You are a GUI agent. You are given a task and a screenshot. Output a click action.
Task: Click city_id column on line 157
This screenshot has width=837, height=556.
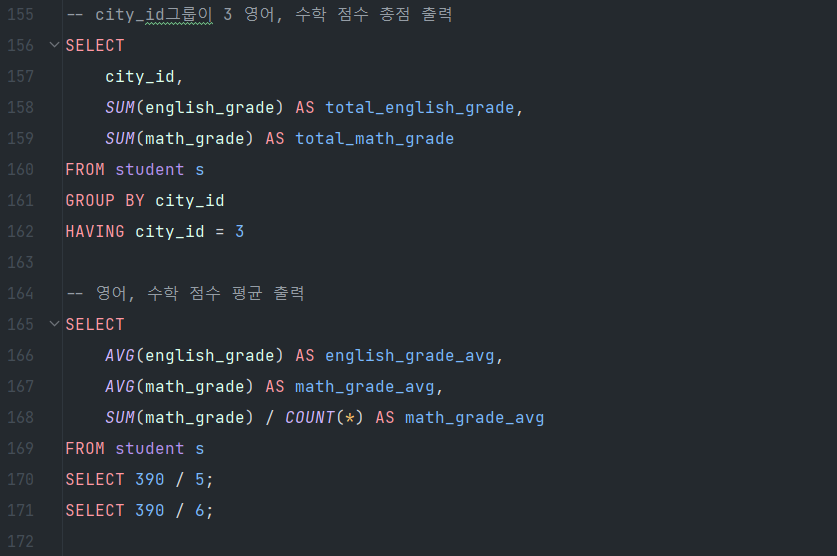coord(140,77)
